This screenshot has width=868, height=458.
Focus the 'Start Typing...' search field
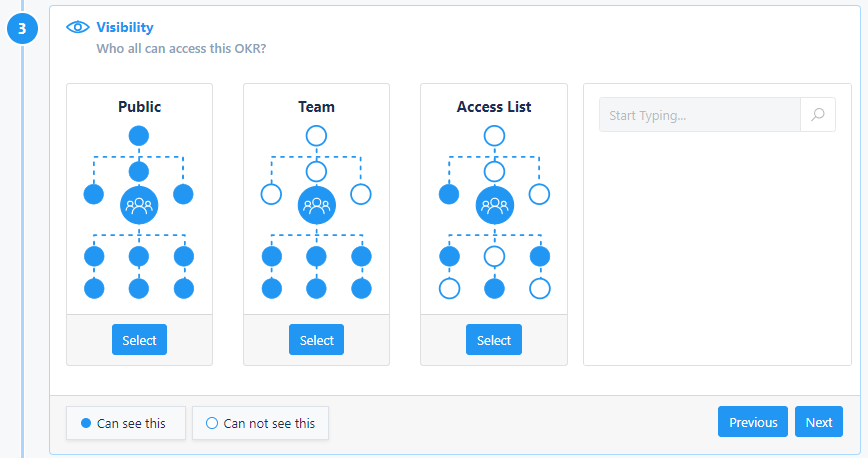click(x=699, y=115)
